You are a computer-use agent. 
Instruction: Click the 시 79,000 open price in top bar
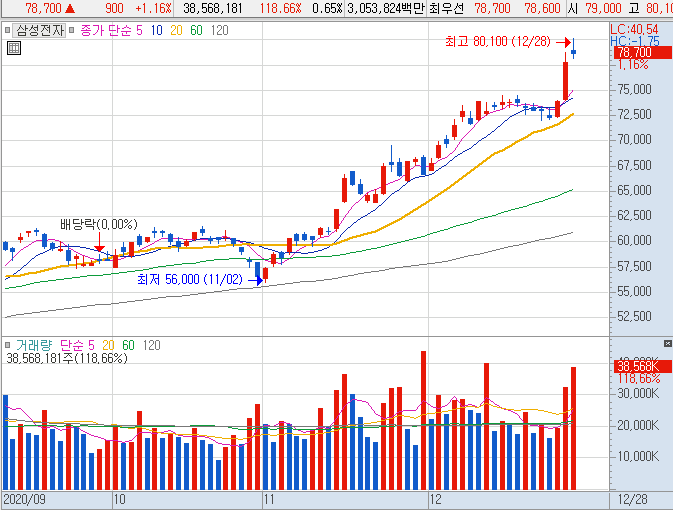(595, 8)
